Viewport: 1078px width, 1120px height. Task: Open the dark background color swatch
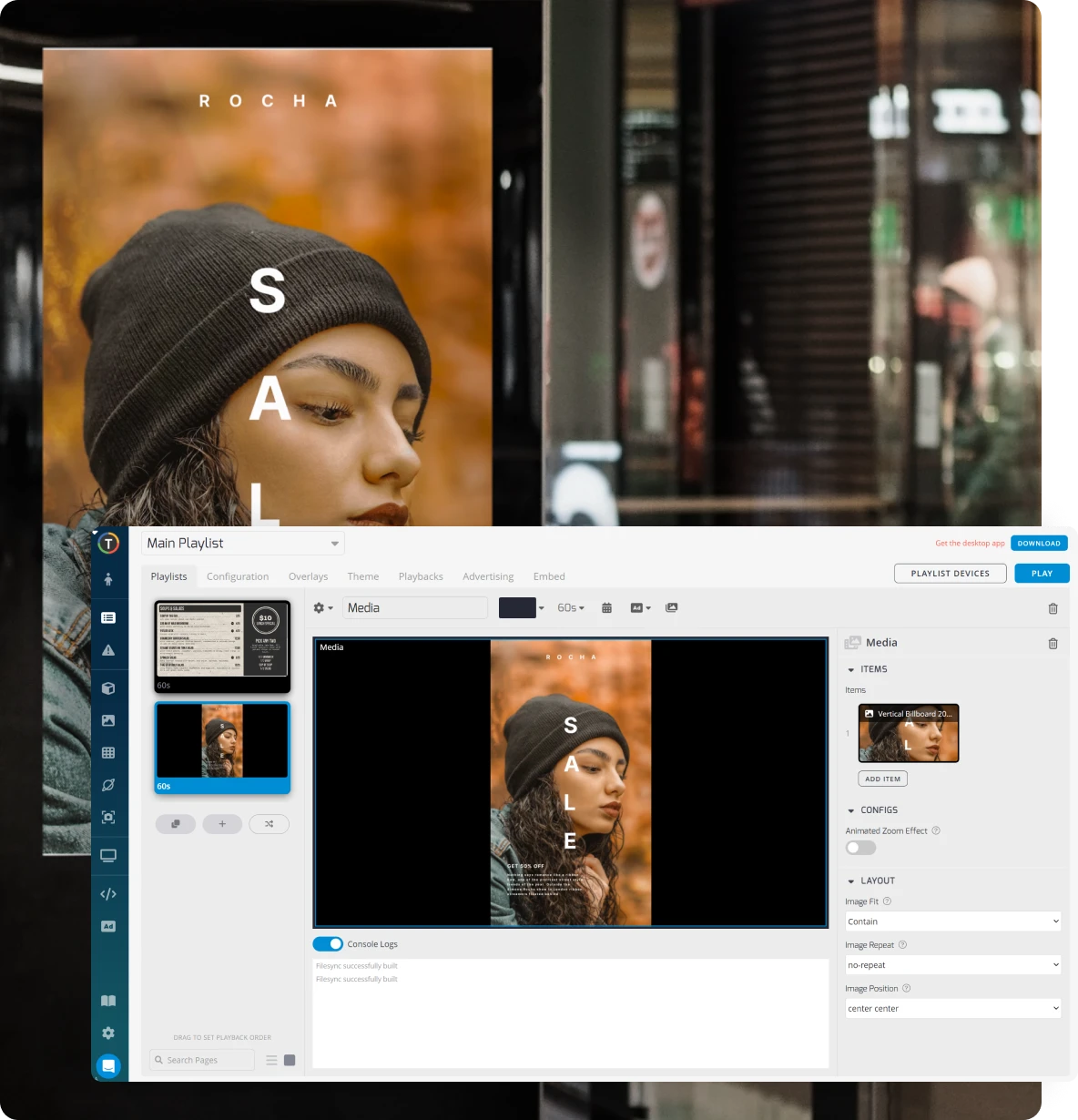[517, 608]
